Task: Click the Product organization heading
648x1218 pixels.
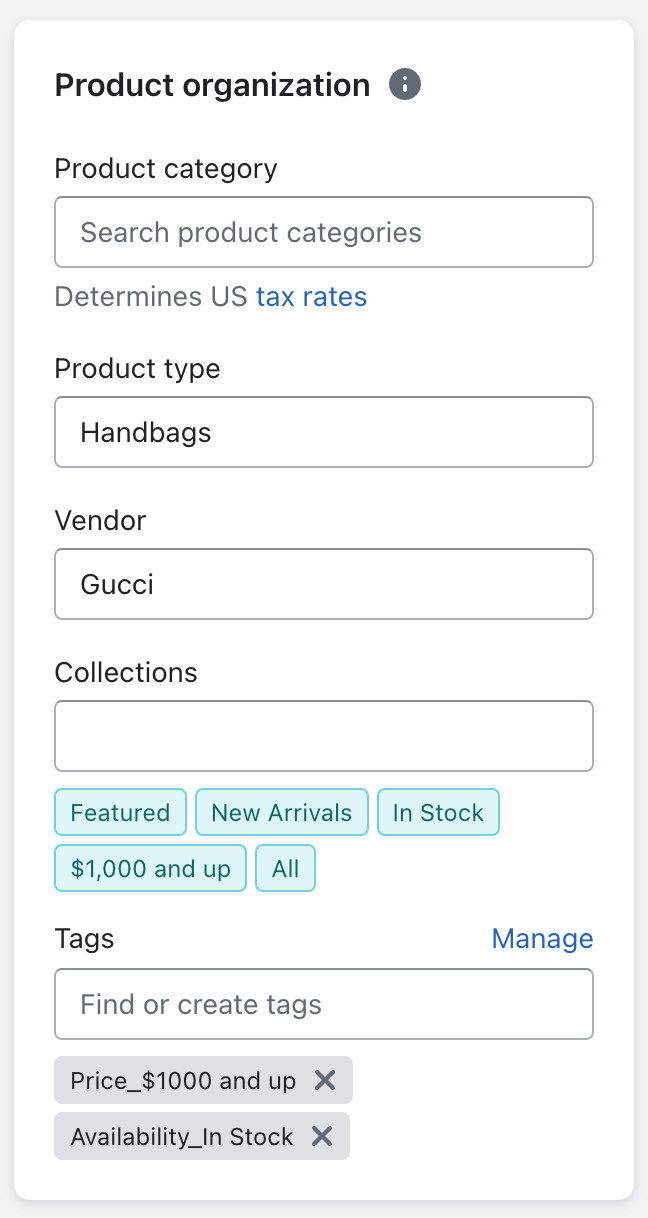Action: [213, 86]
